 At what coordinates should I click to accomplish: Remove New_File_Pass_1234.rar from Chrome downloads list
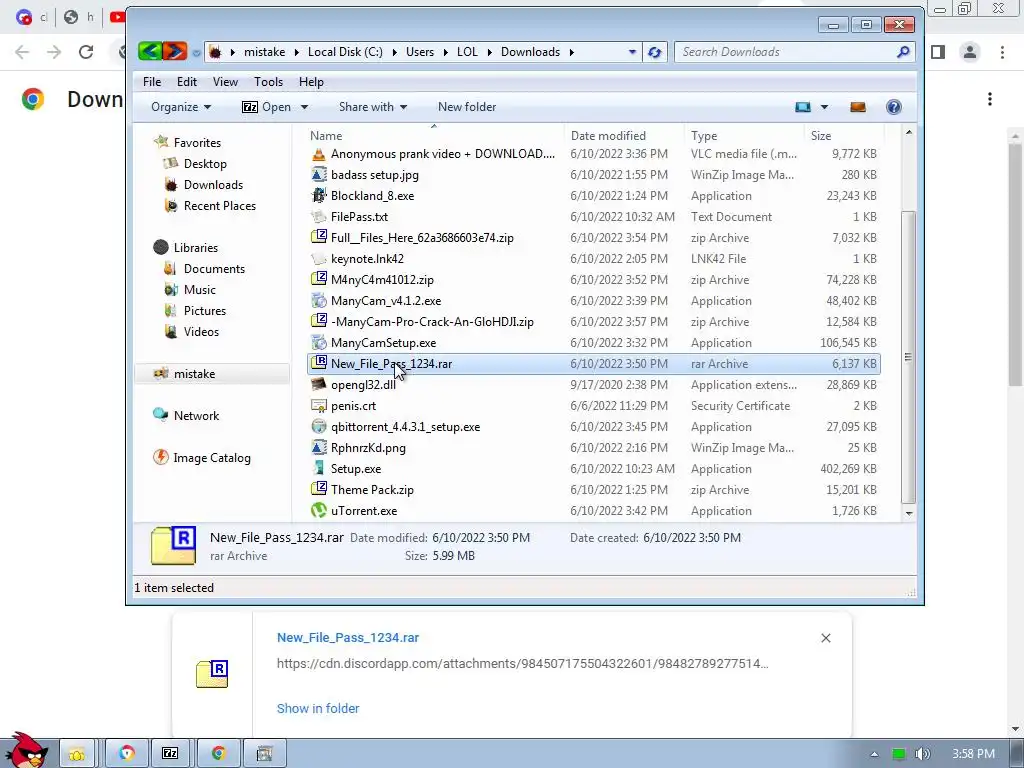tap(825, 638)
